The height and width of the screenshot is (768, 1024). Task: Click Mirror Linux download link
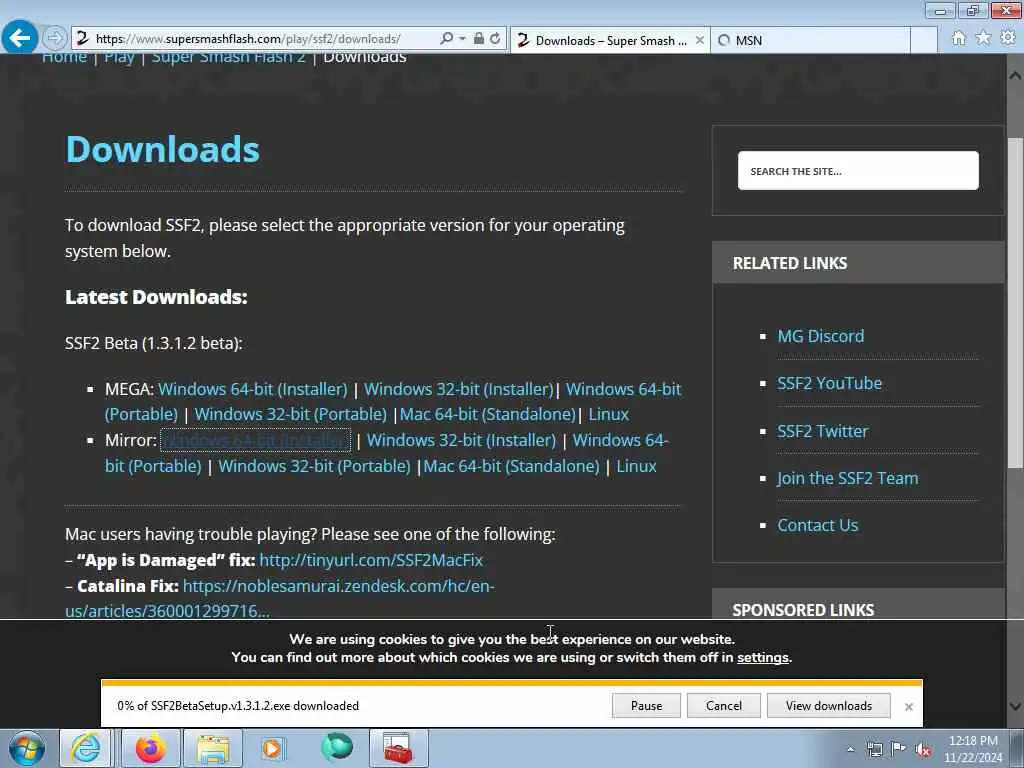point(636,466)
